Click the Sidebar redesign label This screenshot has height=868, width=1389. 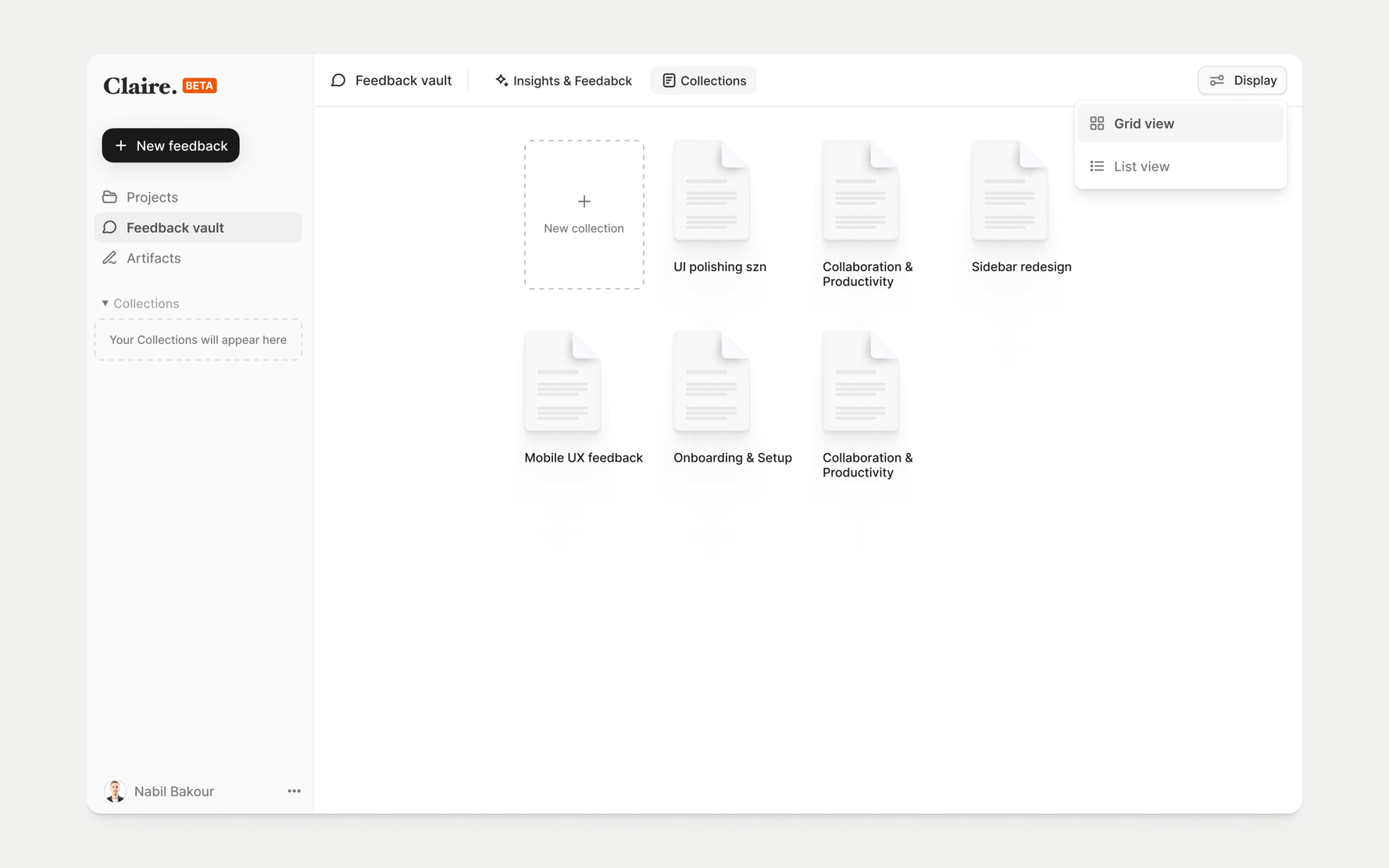coord(1021,266)
